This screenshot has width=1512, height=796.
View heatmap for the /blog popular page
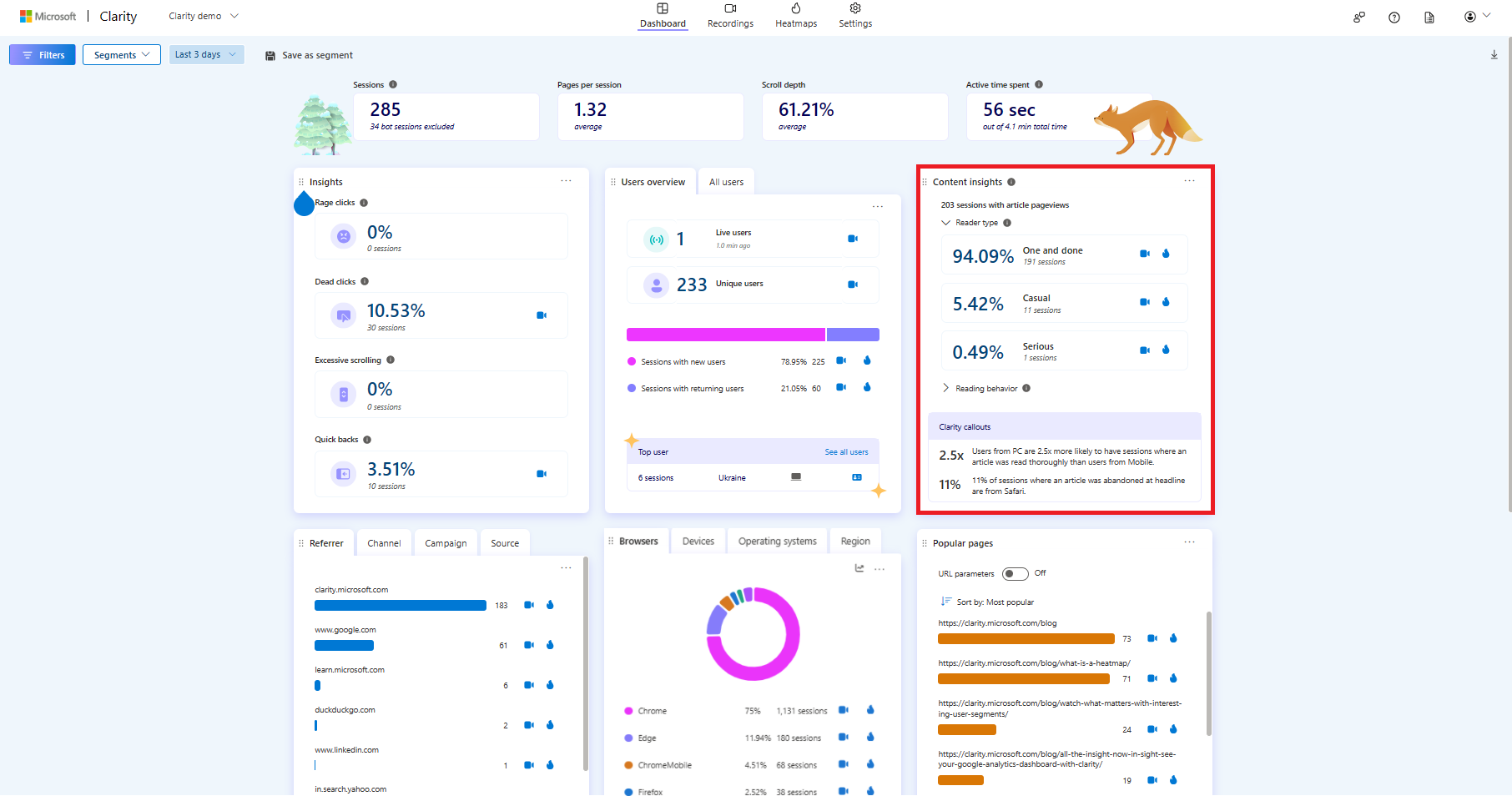(1173, 638)
